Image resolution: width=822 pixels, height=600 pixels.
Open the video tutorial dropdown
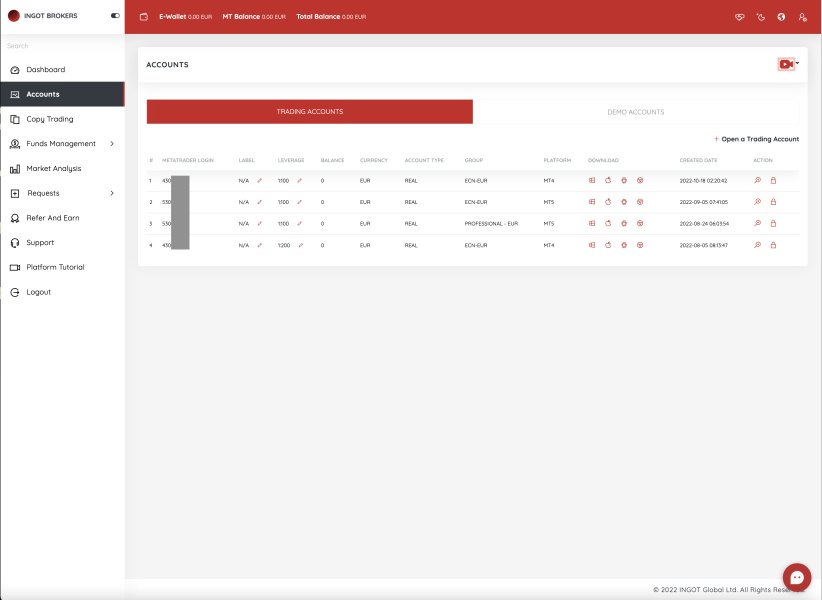[x=788, y=64]
